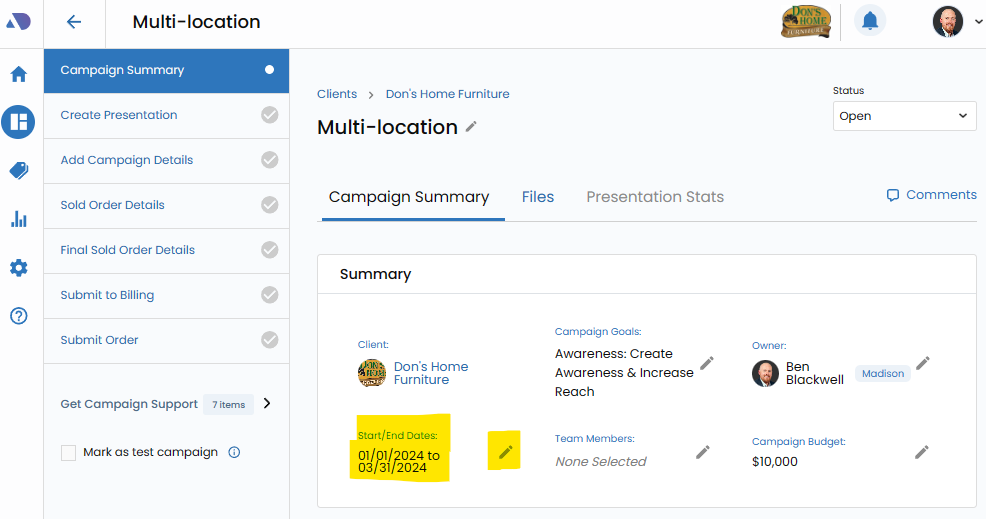This screenshot has width=986, height=519.
Task: Go to Home from sidebar icon
Action: point(18,74)
